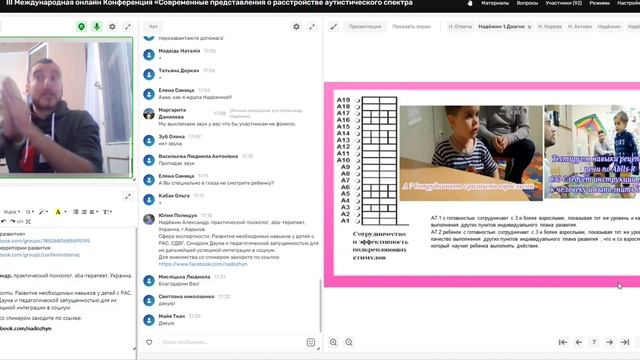Viewport: 640px width, 360px height.
Task: Click the heart reaction icon in chat
Action: [149, 342]
